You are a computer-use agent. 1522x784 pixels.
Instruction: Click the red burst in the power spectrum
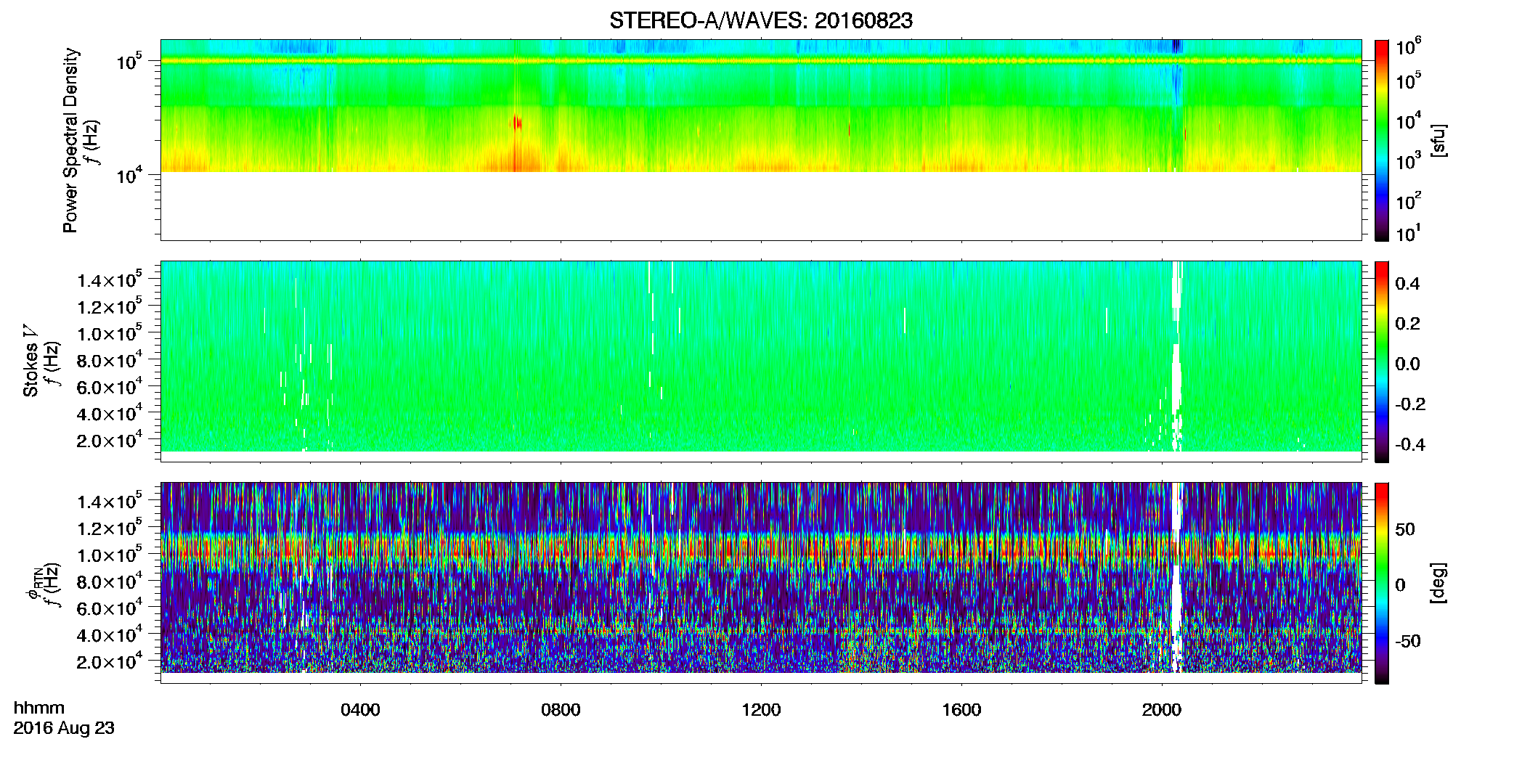[x=516, y=123]
